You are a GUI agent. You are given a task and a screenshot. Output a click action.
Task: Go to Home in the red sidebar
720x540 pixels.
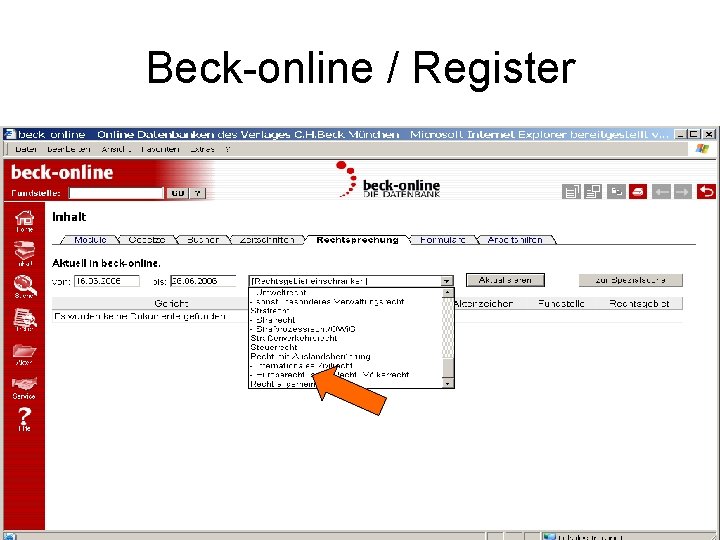[24, 221]
